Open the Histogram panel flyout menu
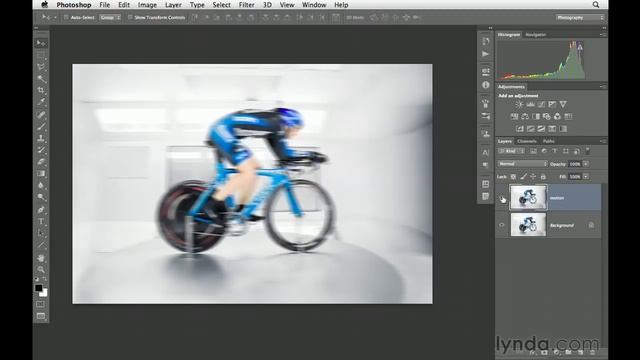Screen dimensions: 640x360 coord(603,35)
